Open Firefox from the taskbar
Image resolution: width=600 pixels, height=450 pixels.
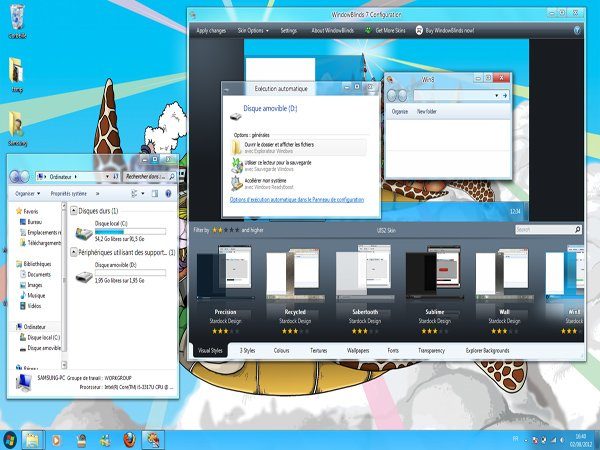tap(130, 440)
